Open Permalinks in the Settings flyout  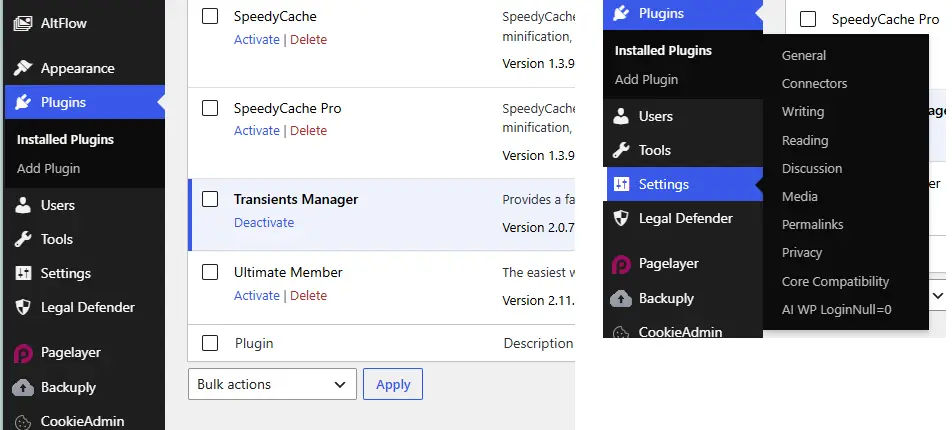coord(812,225)
